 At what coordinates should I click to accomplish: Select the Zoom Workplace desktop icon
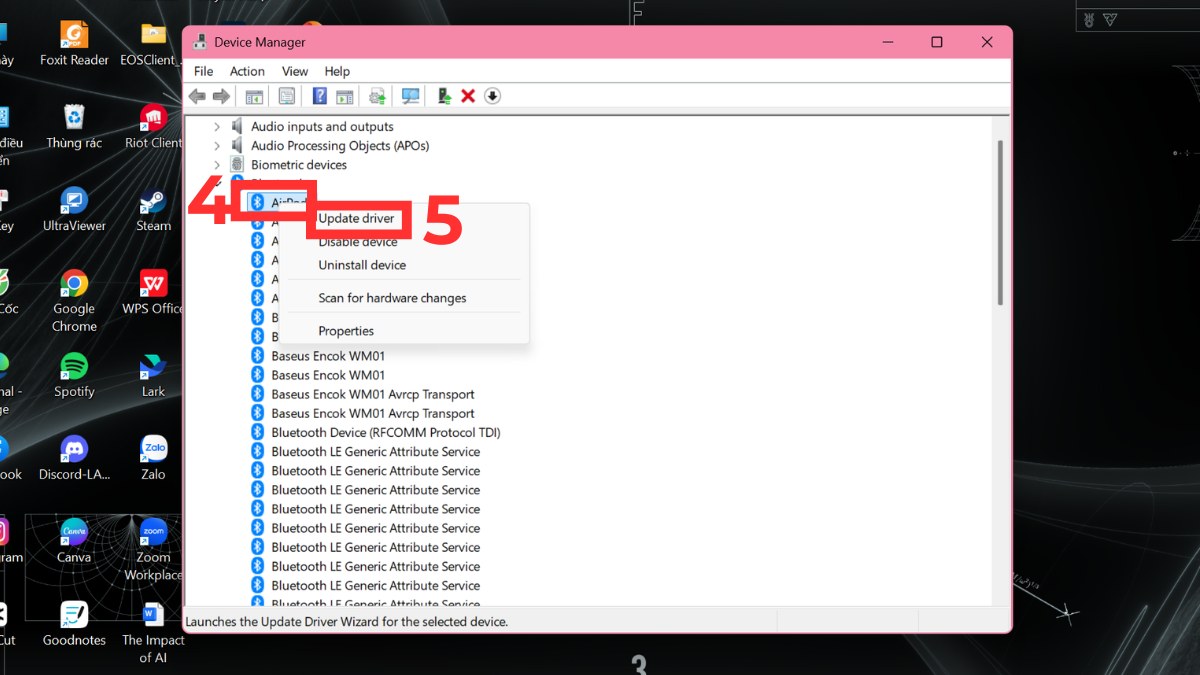click(x=153, y=550)
